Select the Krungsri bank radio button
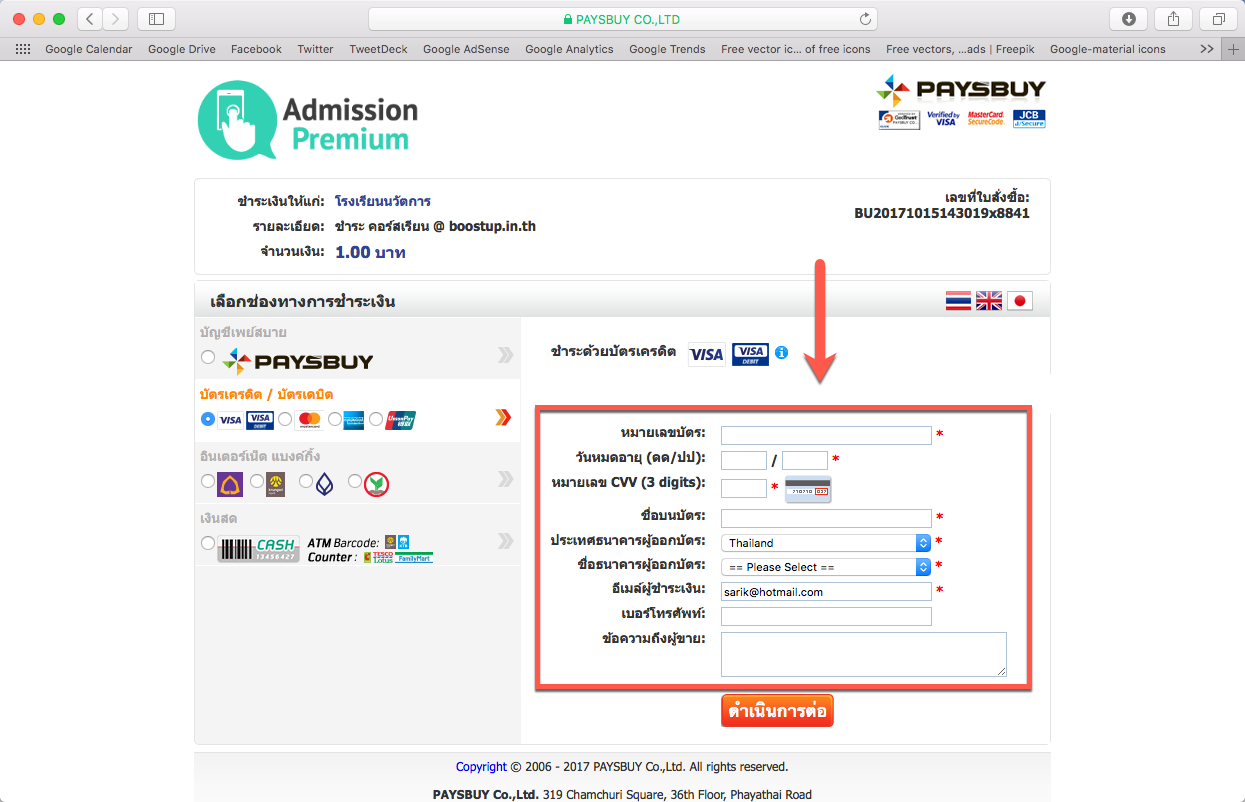The height and width of the screenshot is (802, 1245). tap(257, 481)
